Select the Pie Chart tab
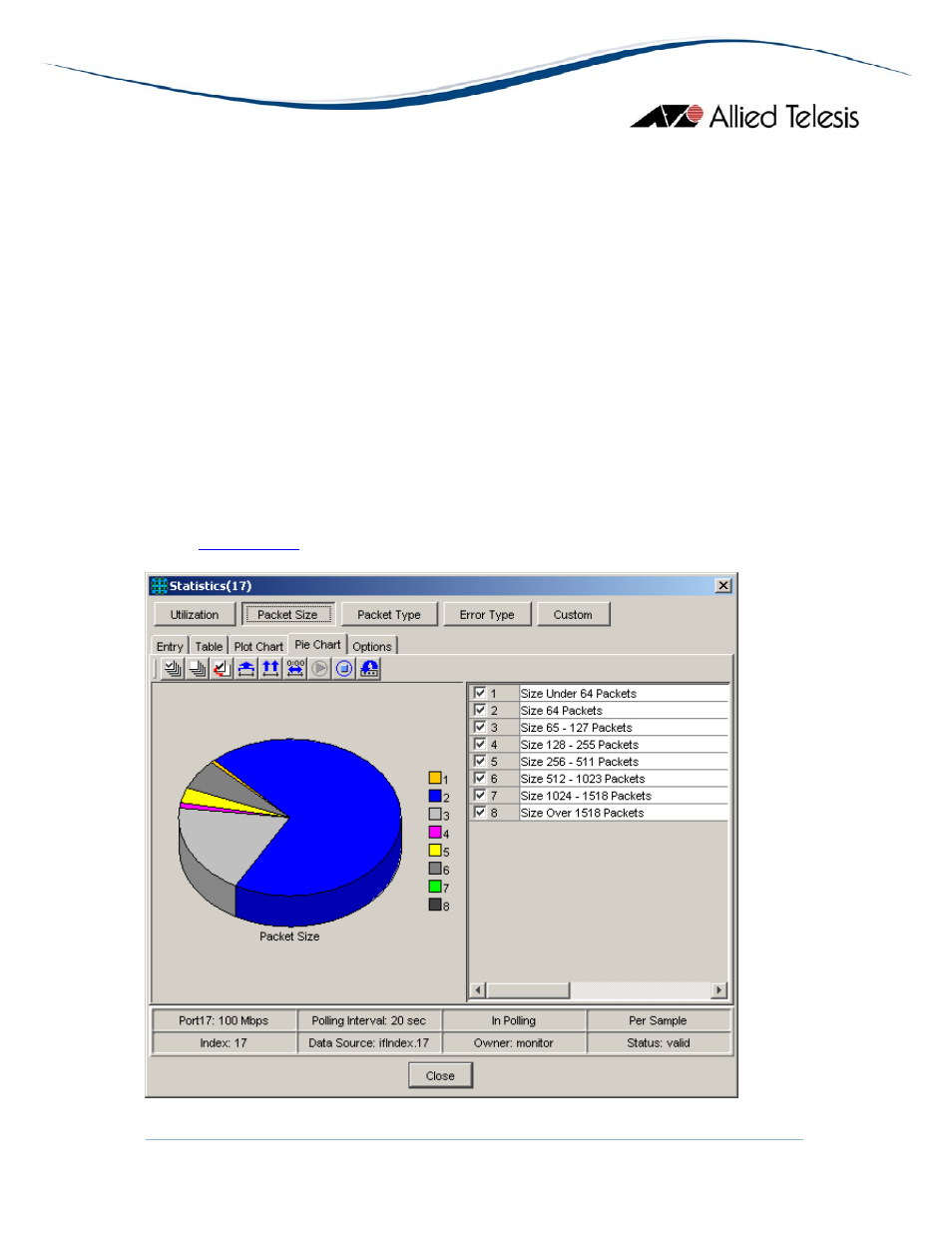952x1233 pixels. pos(317,645)
